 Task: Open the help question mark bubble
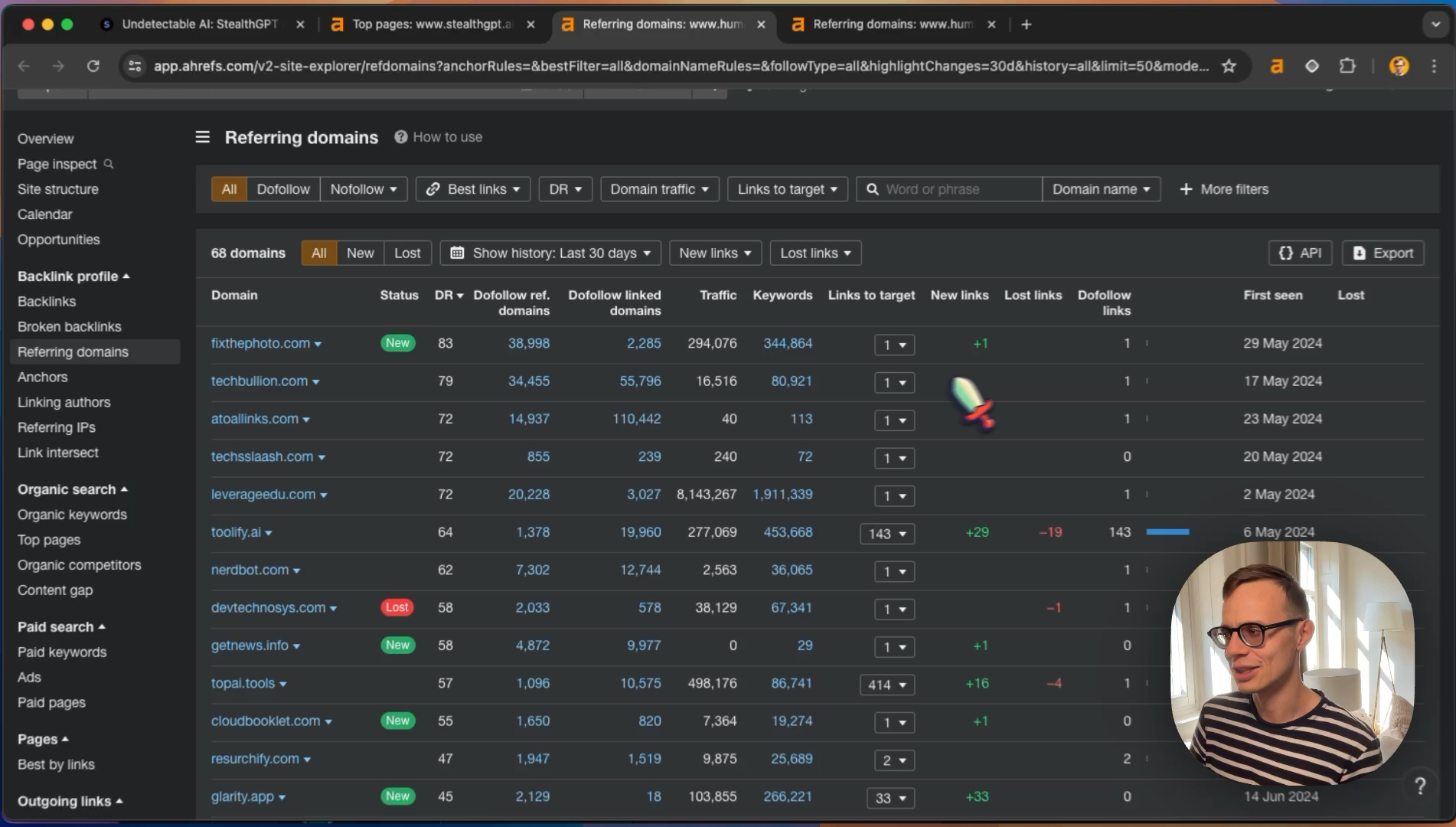[1420, 786]
